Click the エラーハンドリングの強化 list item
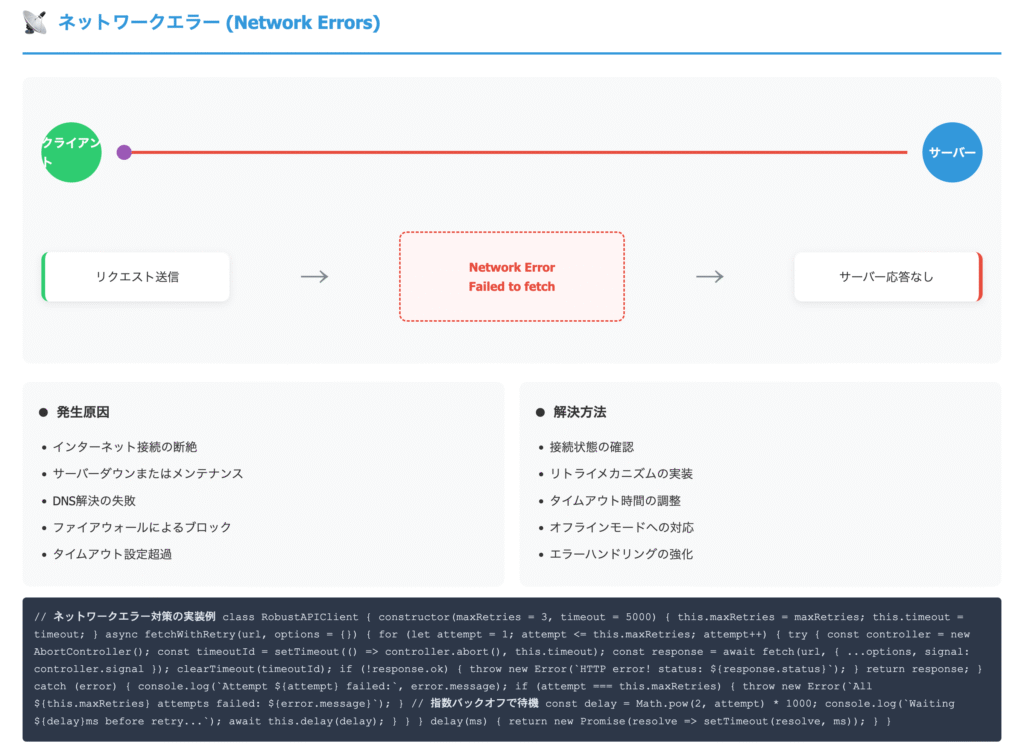1024x748 pixels. [621, 554]
